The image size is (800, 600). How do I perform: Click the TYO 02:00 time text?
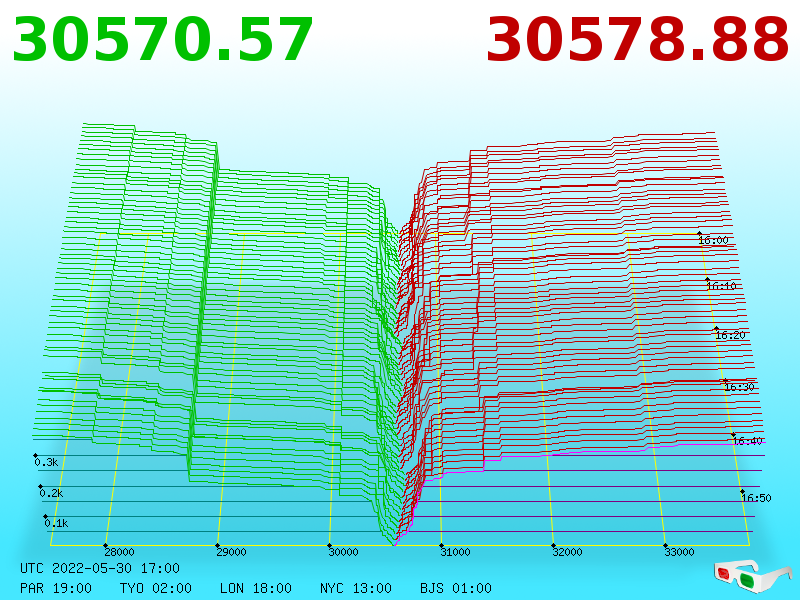pyautogui.click(x=156, y=588)
